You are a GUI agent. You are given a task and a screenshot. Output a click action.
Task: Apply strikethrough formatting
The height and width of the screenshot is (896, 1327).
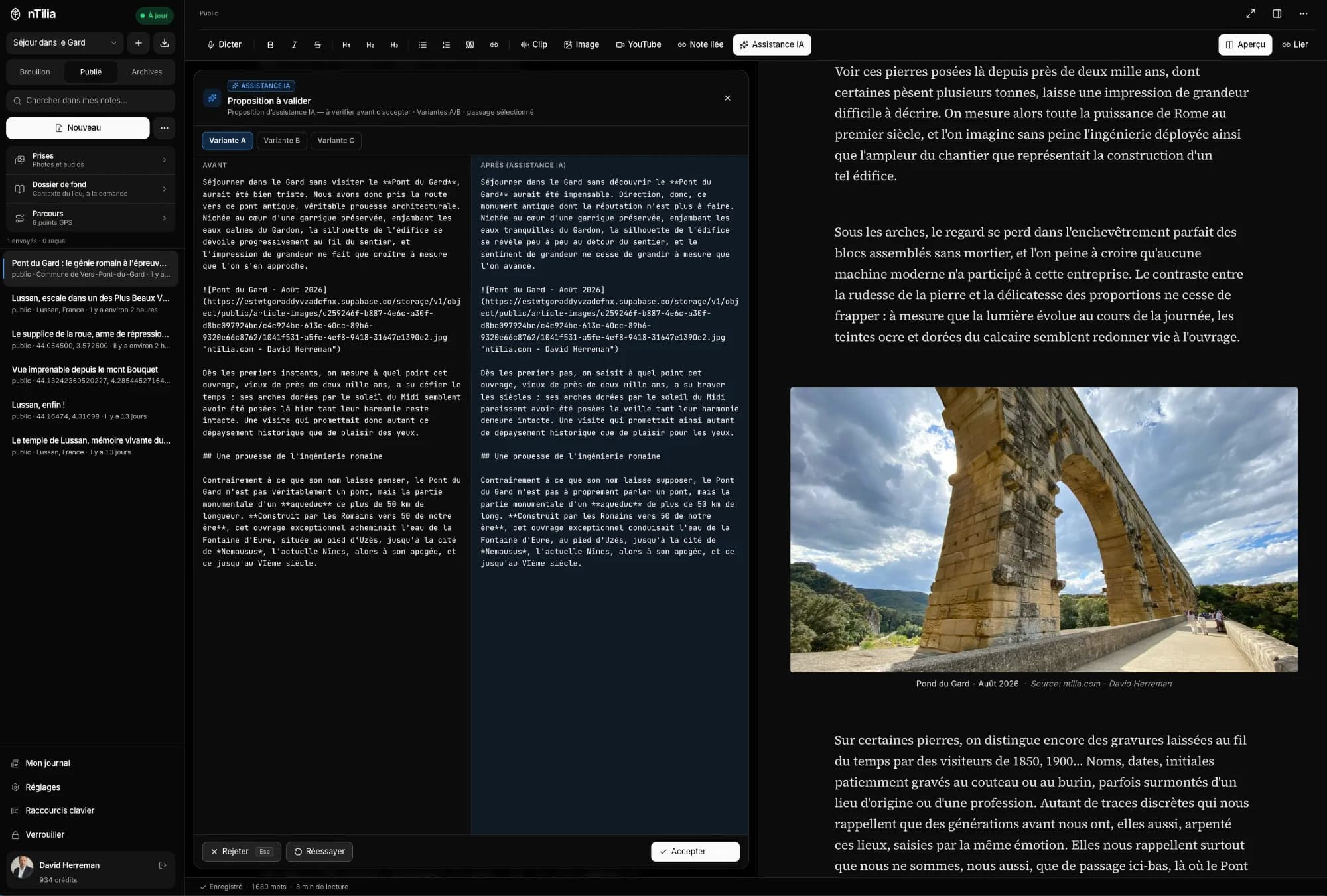(318, 44)
